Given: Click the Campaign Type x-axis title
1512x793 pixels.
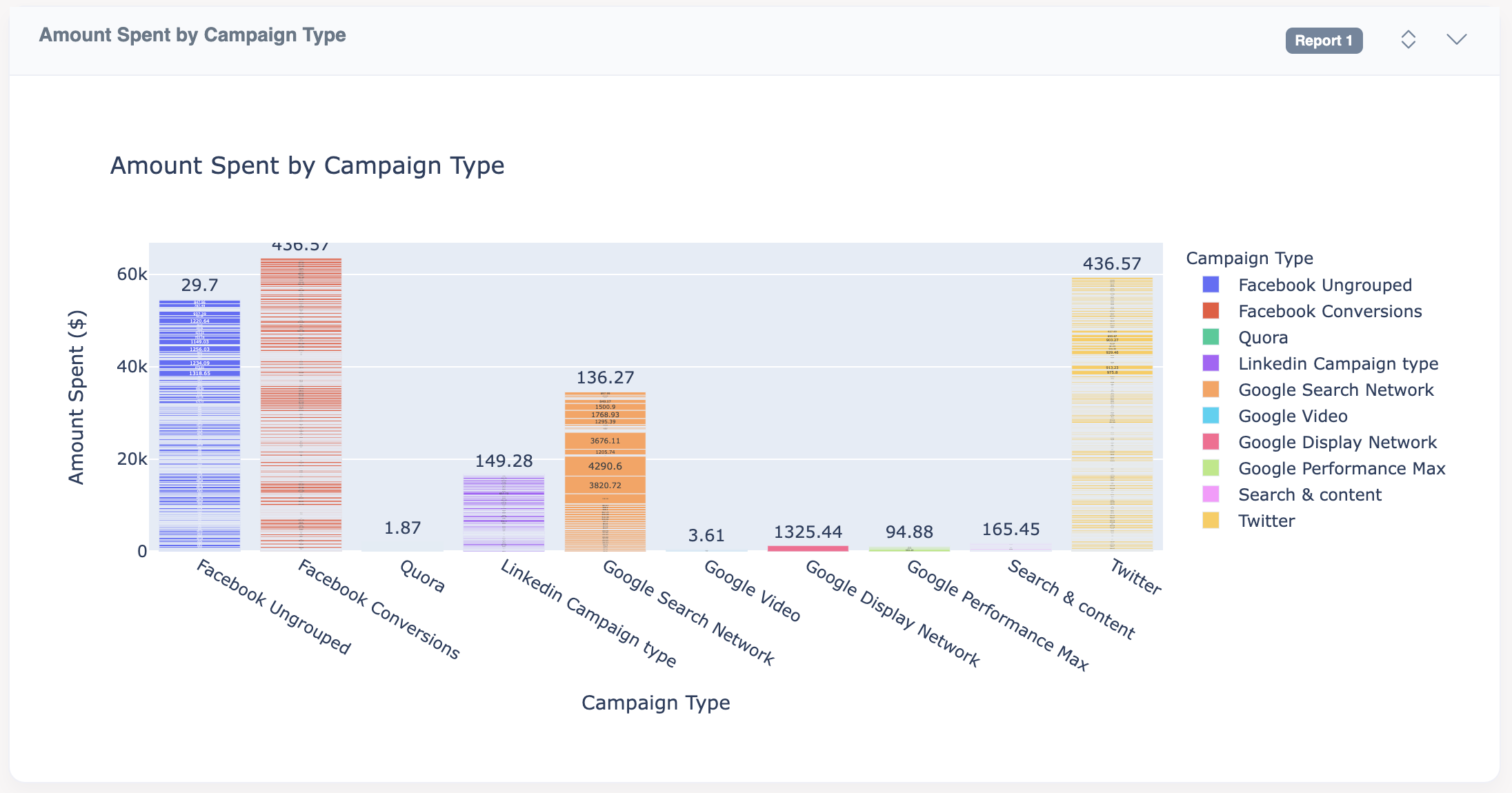Looking at the screenshot, I should tap(655, 703).
